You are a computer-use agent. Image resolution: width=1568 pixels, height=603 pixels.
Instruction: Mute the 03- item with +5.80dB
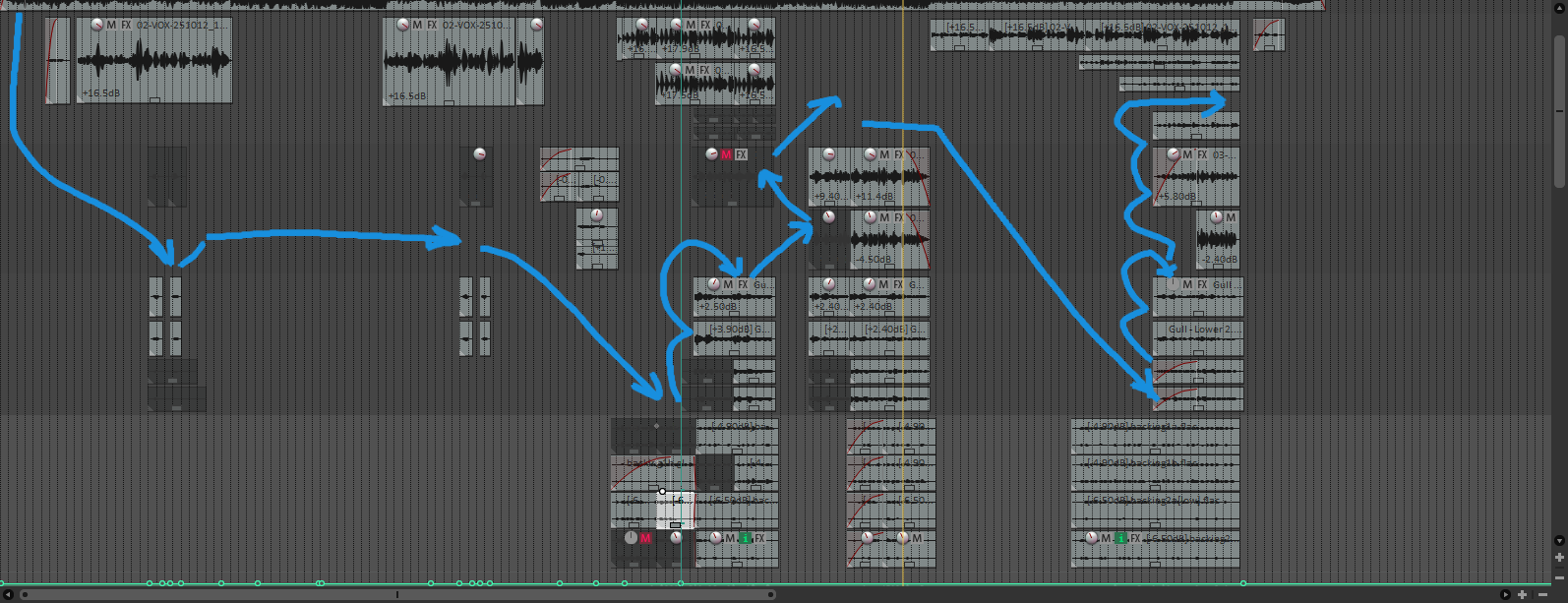tap(1187, 154)
